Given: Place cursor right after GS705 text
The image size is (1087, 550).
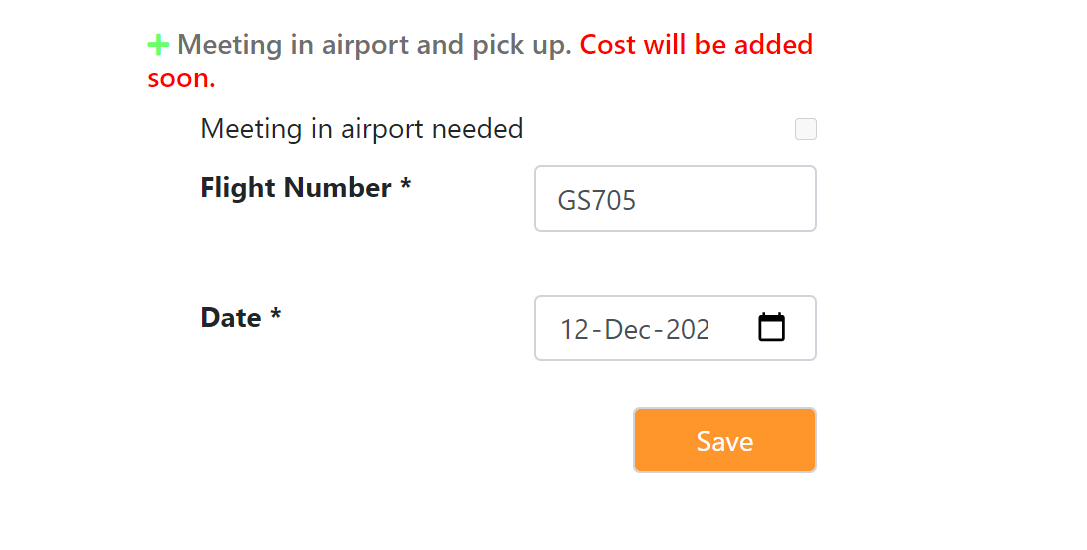Looking at the screenshot, I should click(x=638, y=200).
